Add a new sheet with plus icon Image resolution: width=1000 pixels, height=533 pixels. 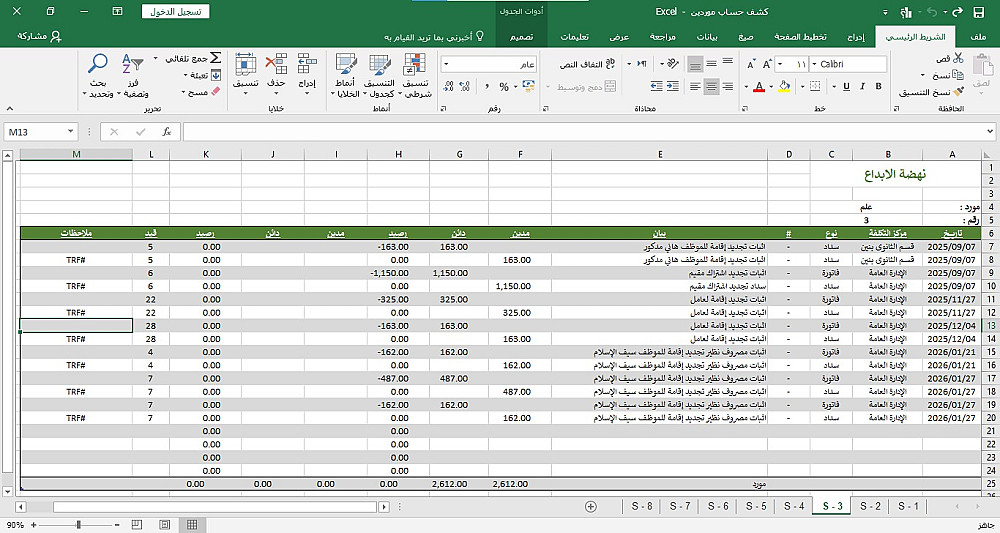click(x=591, y=506)
